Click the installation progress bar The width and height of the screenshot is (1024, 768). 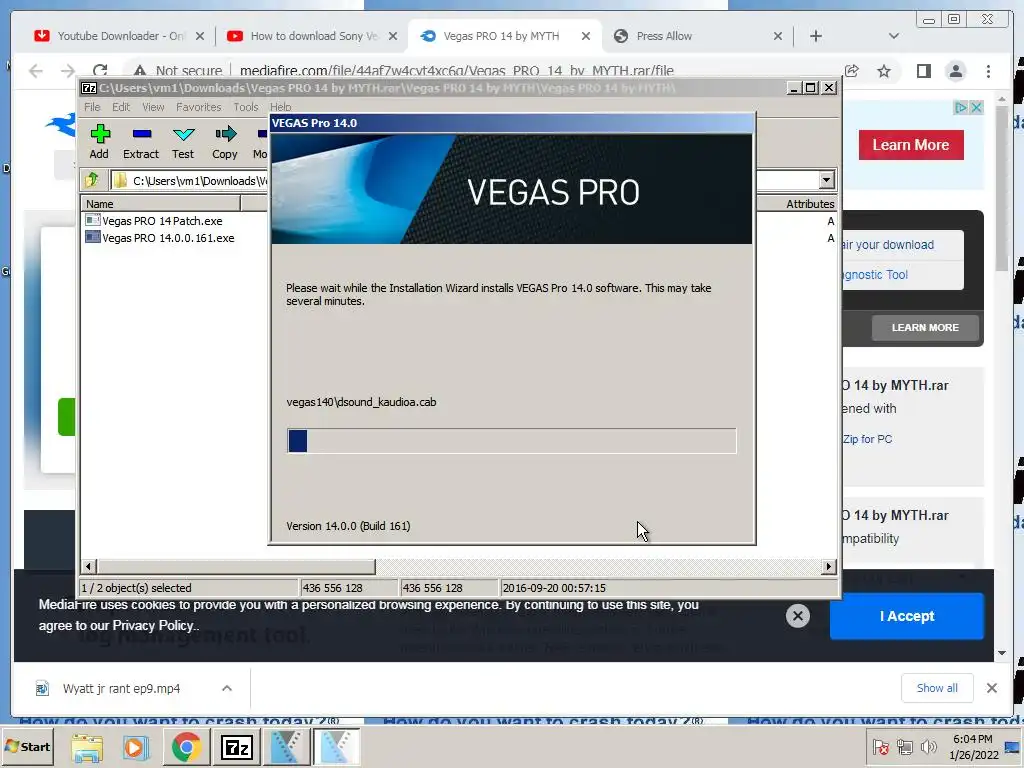(x=511, y=441)
